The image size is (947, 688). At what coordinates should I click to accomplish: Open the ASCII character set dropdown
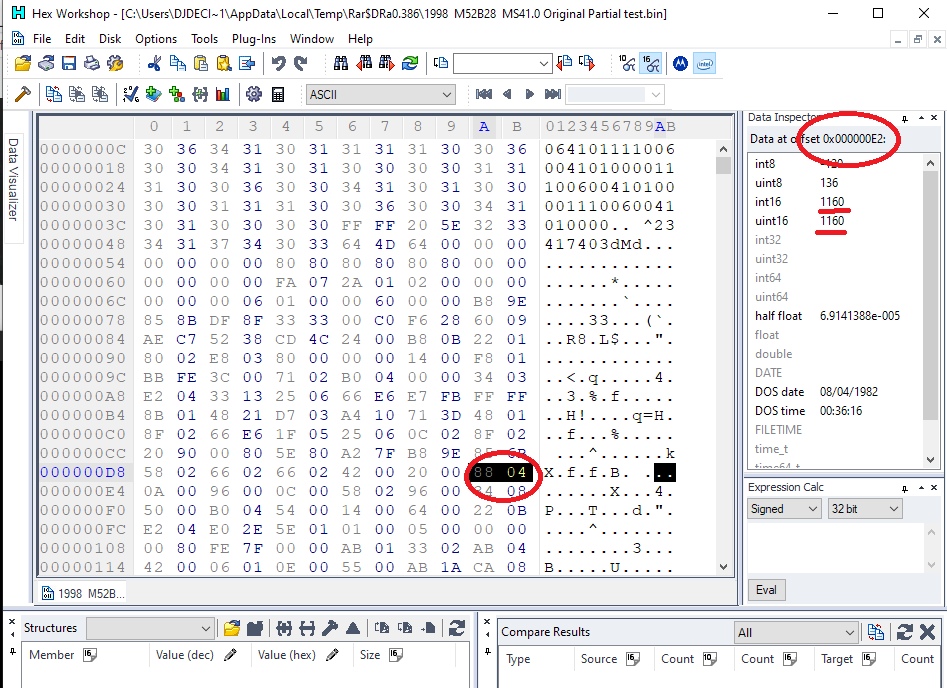click(380, 94)
